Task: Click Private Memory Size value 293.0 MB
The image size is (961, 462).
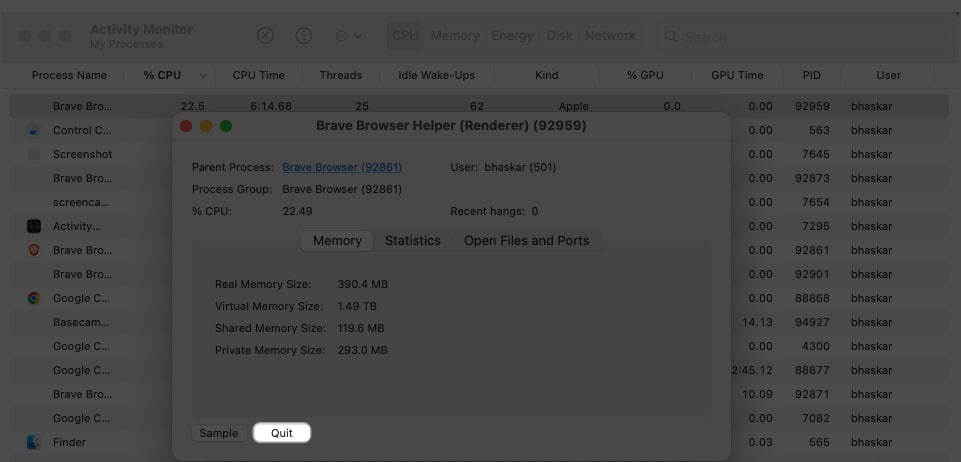Action: tap(362, 350)
